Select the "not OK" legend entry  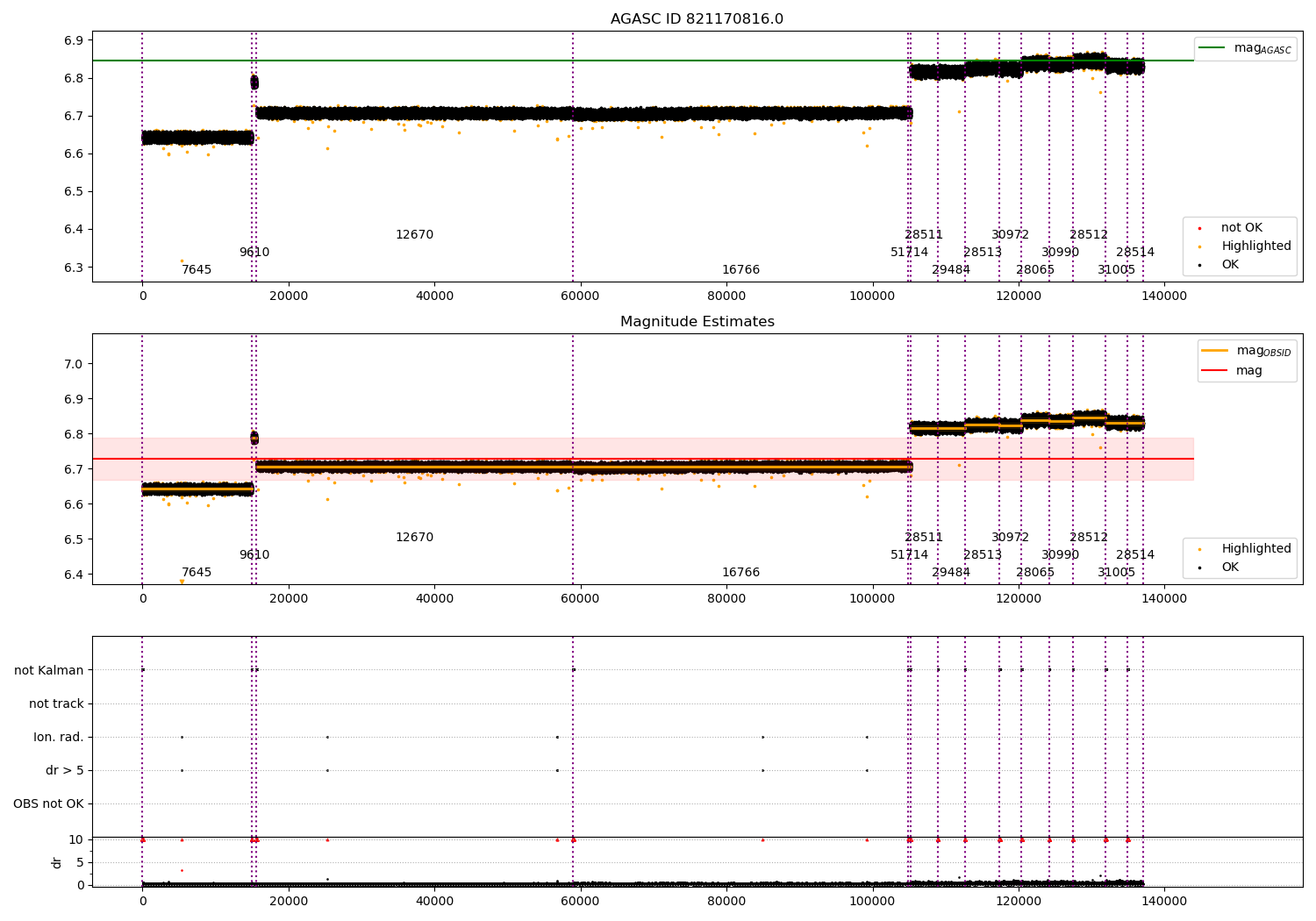(1241, 228)
